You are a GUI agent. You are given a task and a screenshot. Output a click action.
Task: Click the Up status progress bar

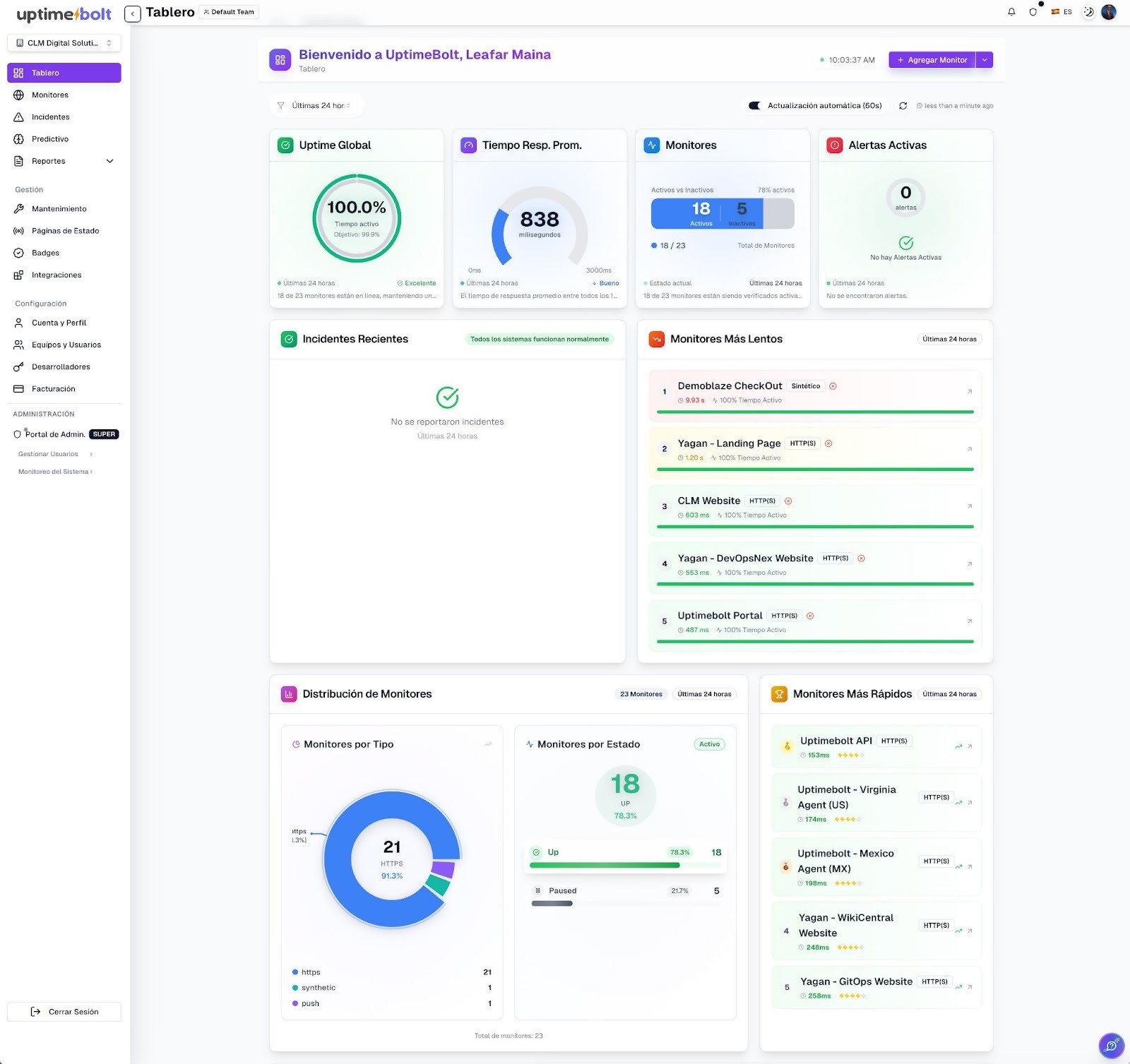click(x=605, y=865)
